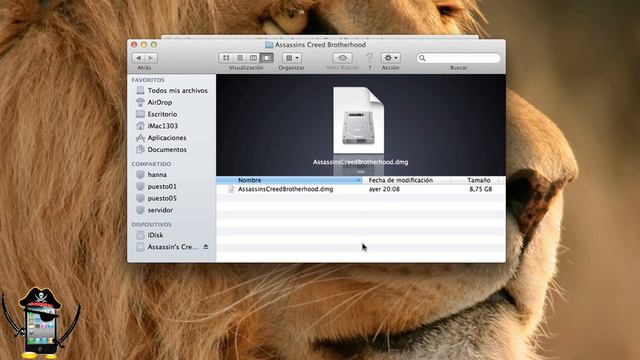Click the dmg disk image Cover Flow thumbnail
Image resolution: width=640 pixels, height=360 pixels.
point(358,120)
